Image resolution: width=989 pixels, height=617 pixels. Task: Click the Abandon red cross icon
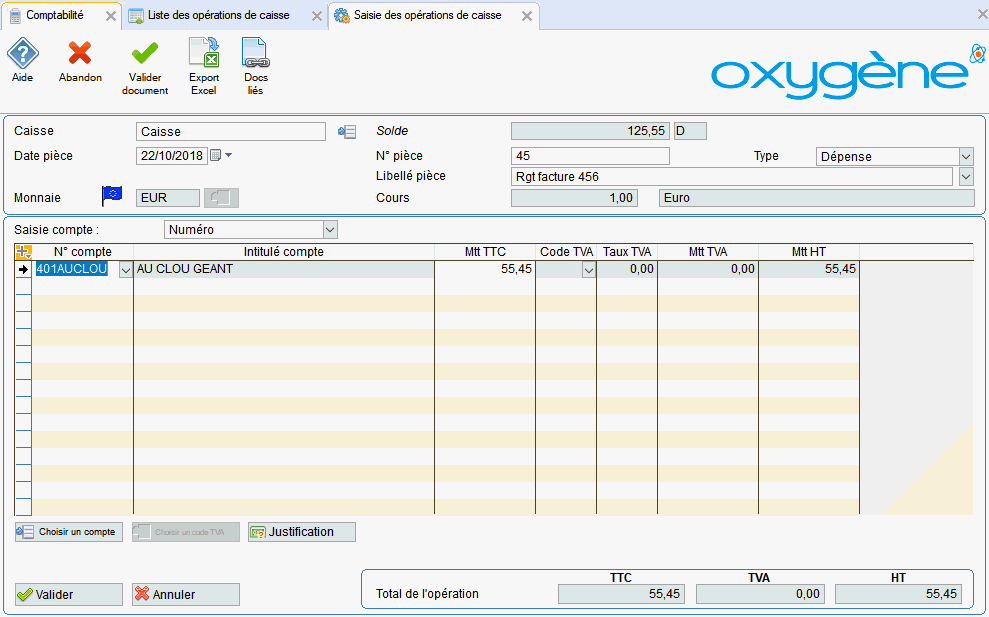(80, 54)
